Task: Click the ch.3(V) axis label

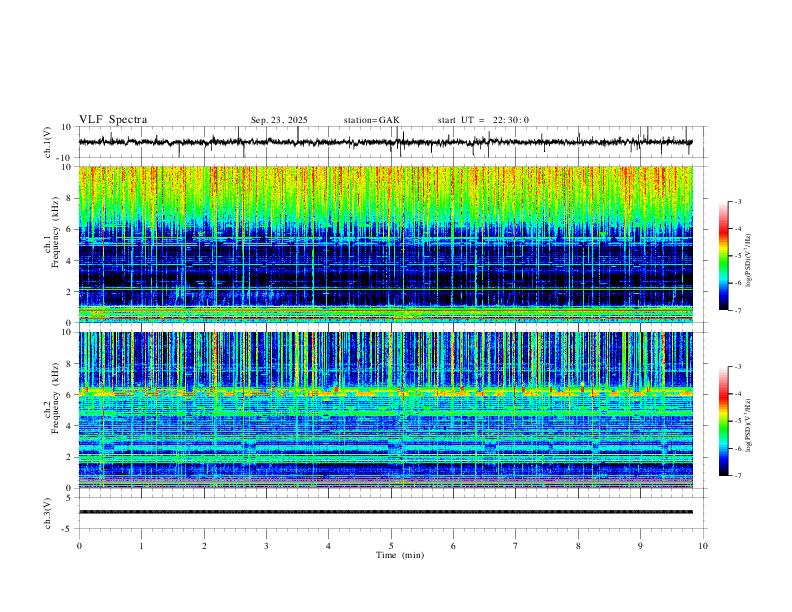Action: [x=48, y=513]
